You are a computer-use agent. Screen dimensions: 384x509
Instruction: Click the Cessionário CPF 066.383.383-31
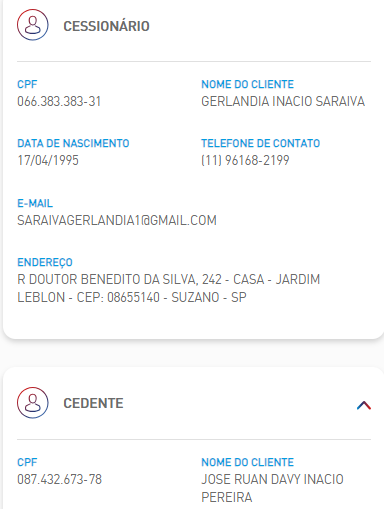click(59, 101)
